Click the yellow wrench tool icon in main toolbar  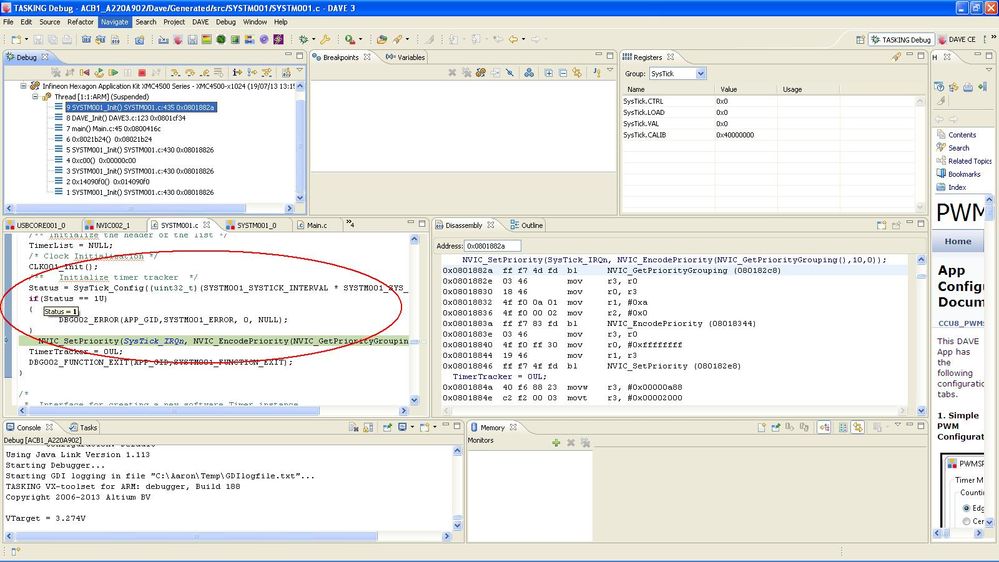325,40
